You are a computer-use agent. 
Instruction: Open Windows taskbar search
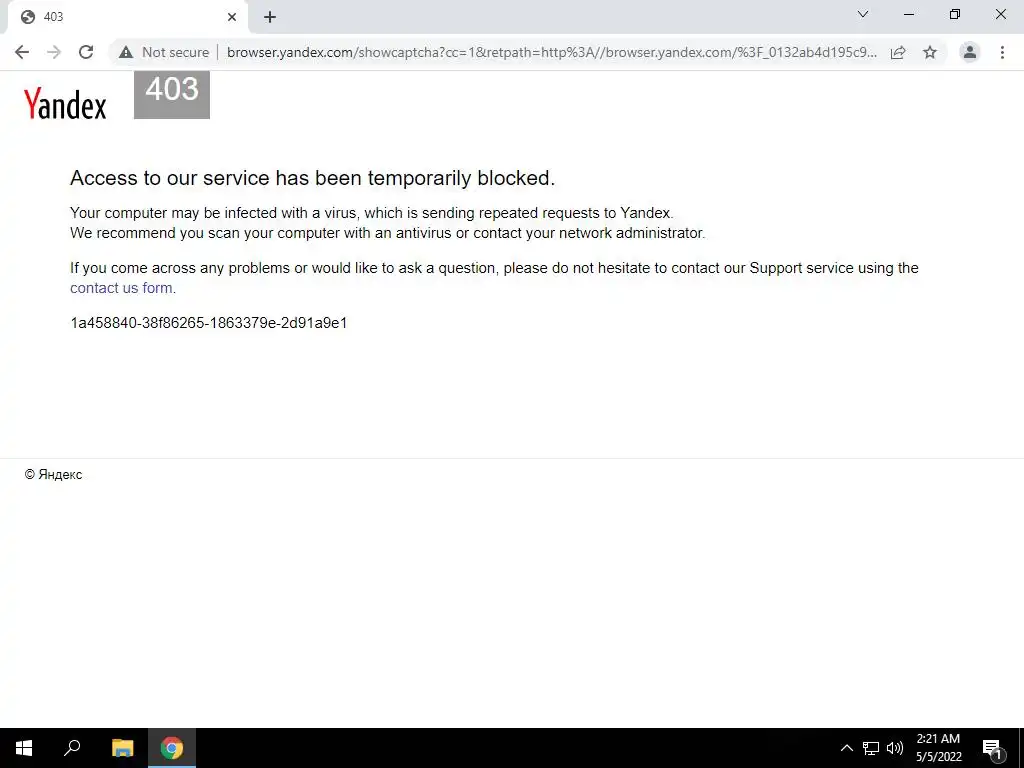pos(72,748)
